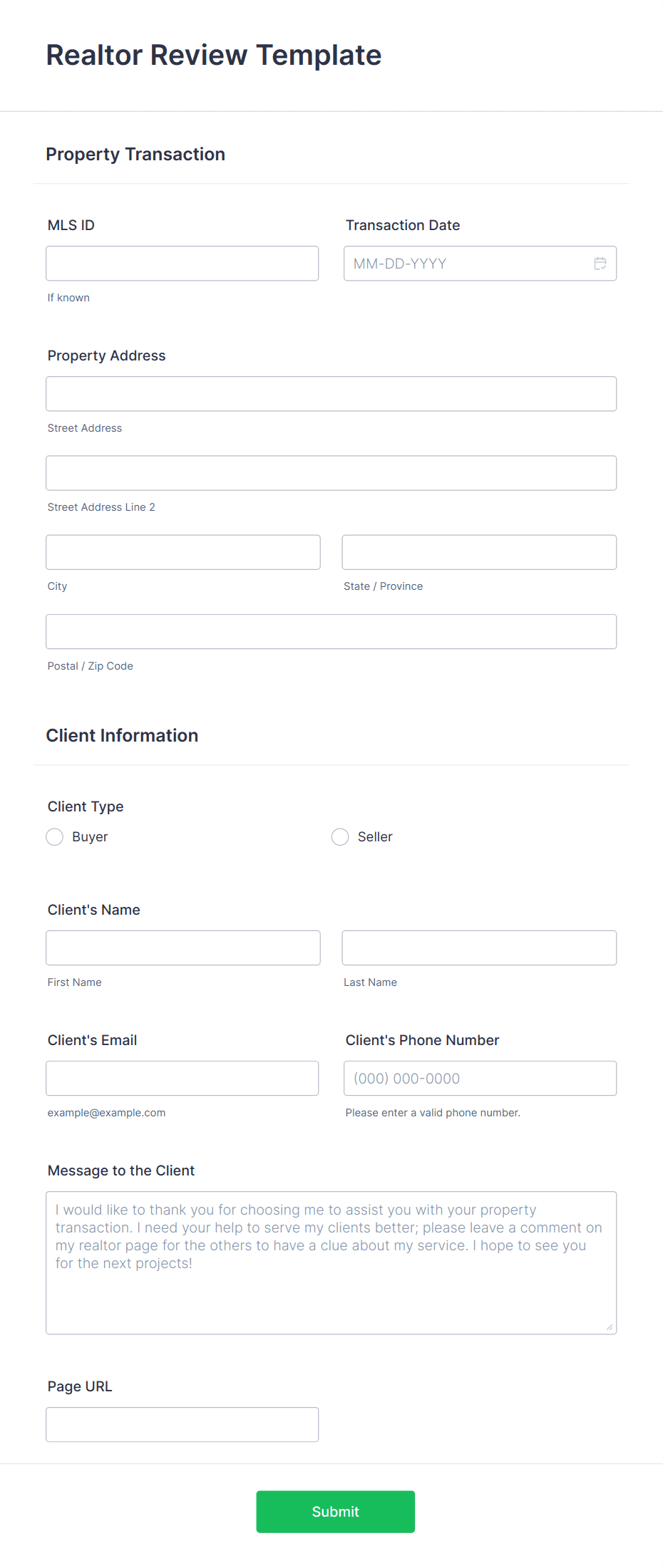Focus the Client's Email input
This screenshot has height=1568, width=663.
(182, 1078)
